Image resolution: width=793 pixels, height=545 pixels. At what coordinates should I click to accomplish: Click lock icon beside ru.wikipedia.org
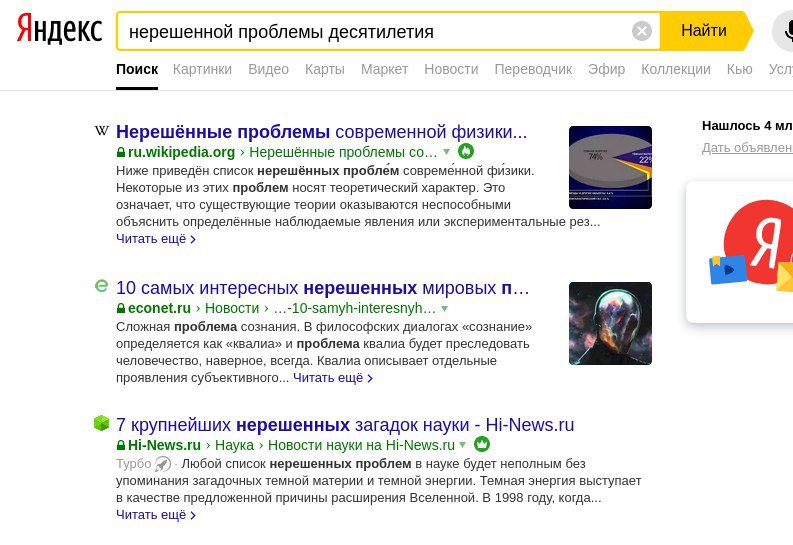[x=121, y=152]
